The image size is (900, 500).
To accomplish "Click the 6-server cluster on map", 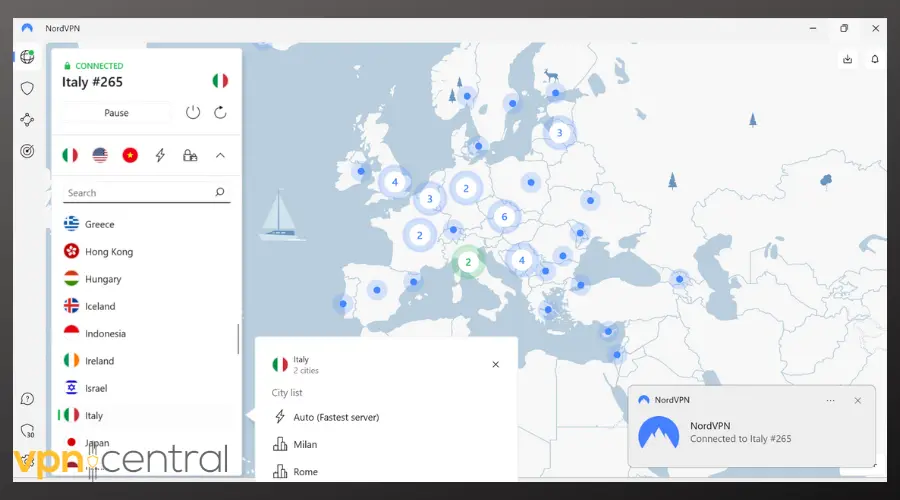I will pos(505,217).
